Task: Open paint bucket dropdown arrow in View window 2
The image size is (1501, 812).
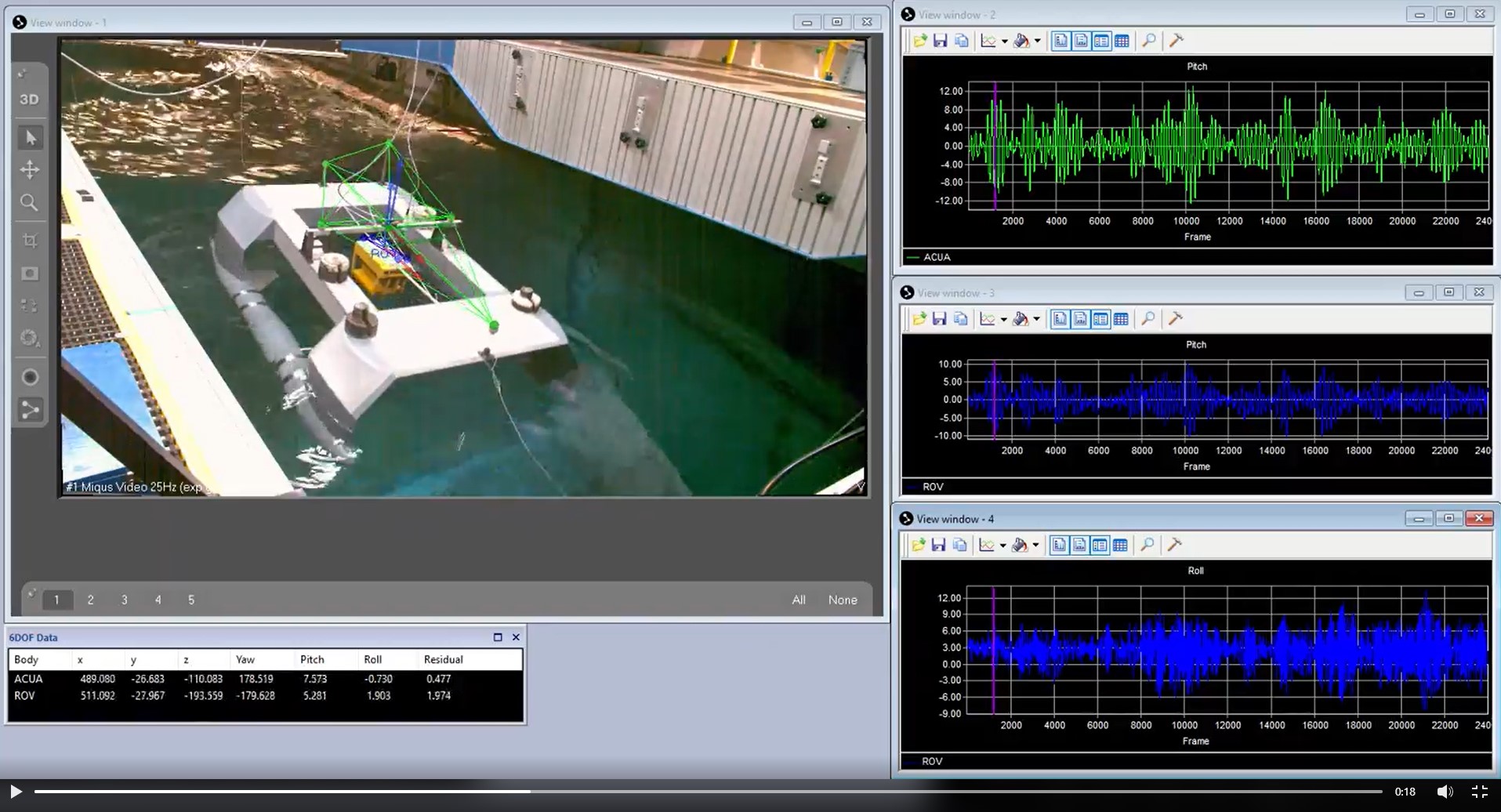Action: point(1037,42)
